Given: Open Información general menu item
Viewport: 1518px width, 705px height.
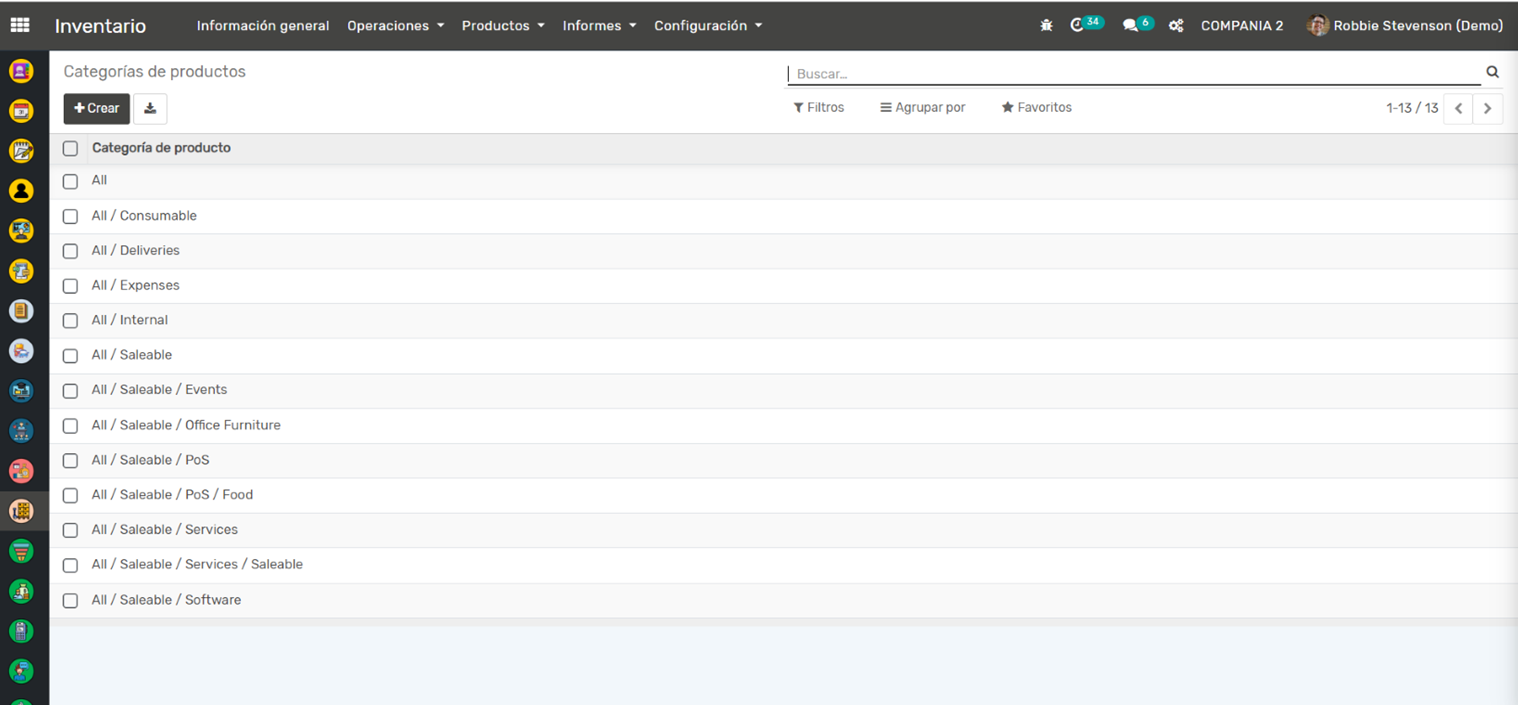Looking at the screenshot, I should (x=262, y=26).
